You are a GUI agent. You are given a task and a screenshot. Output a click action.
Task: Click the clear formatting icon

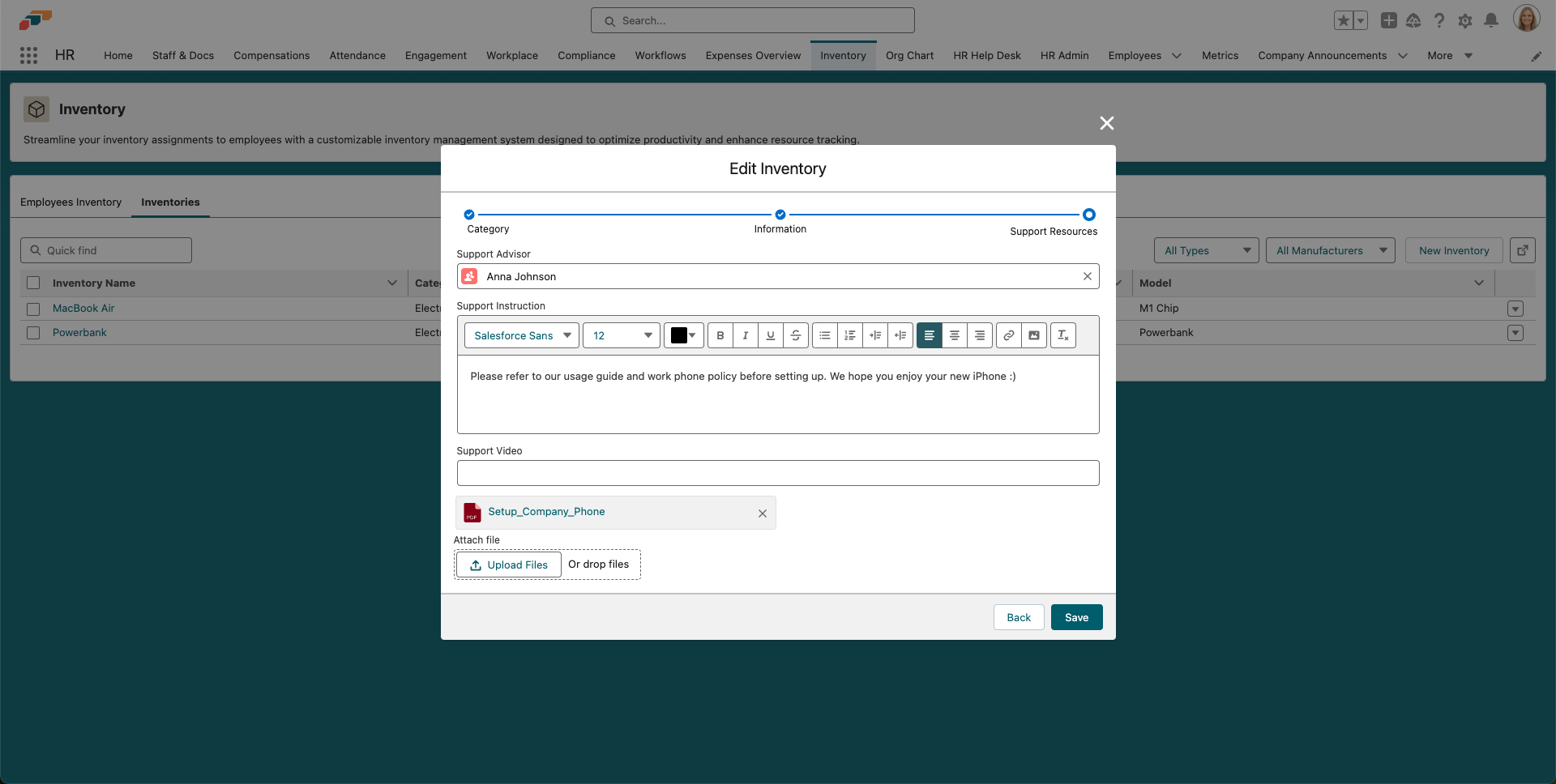click(x=1062, y=335)
